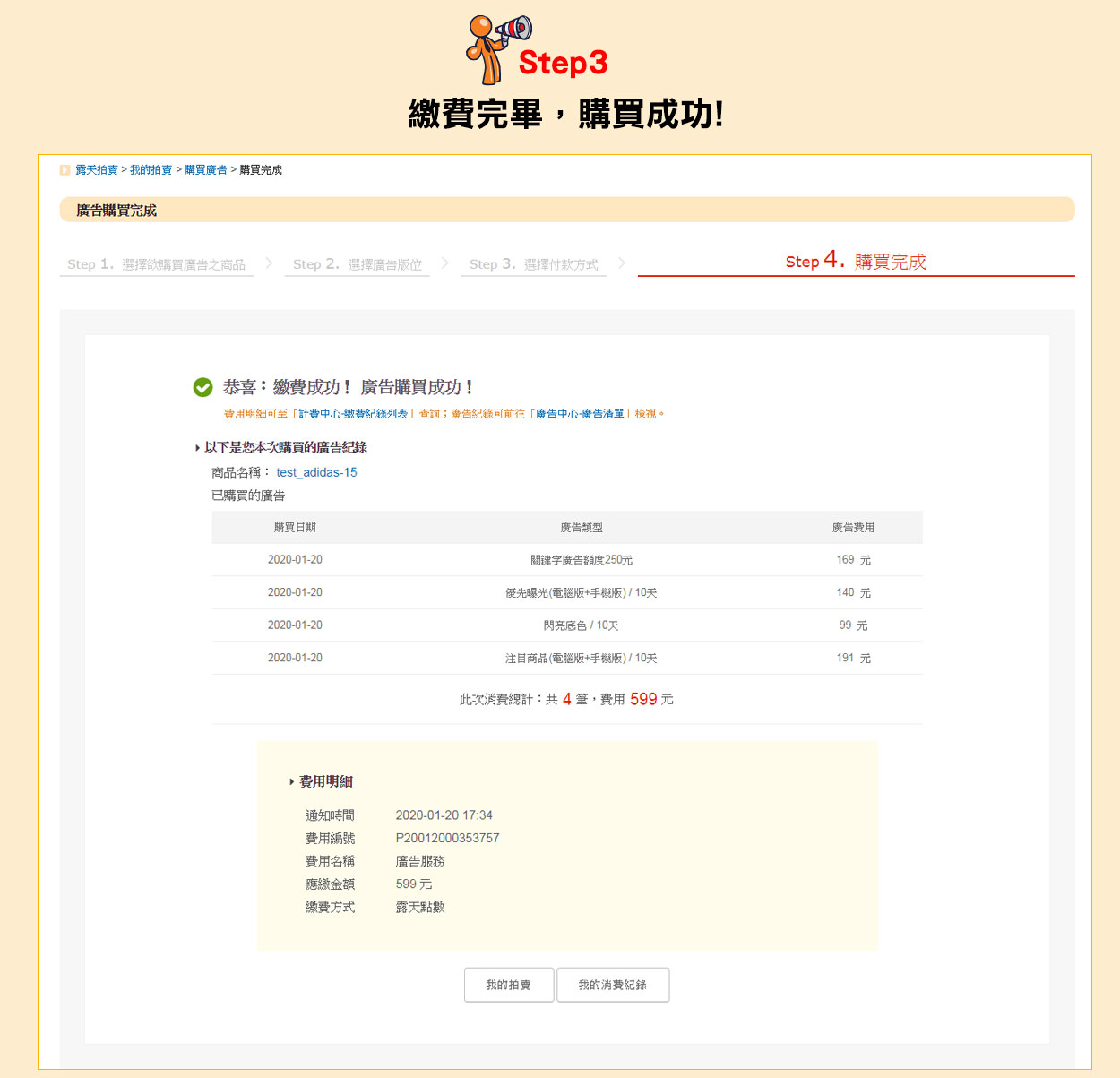Click the arrow after Step 2

[444, 263]
